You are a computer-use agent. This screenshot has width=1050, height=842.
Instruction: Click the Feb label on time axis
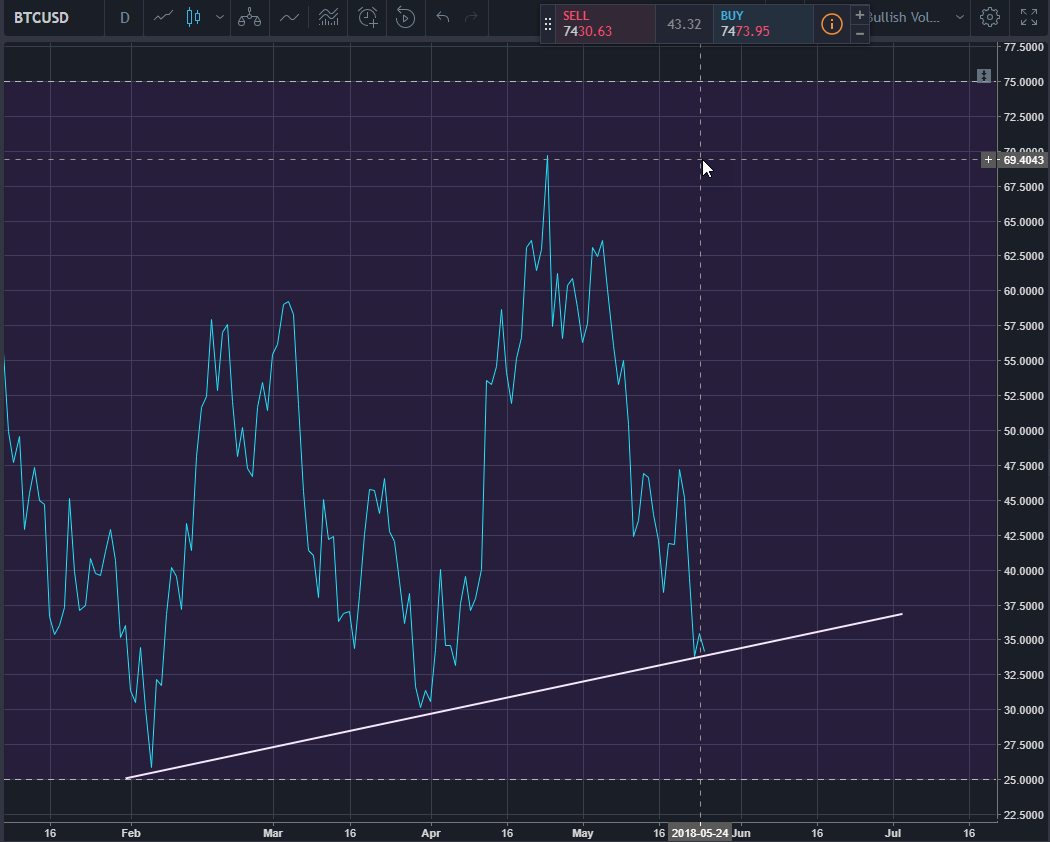point(131,833)
